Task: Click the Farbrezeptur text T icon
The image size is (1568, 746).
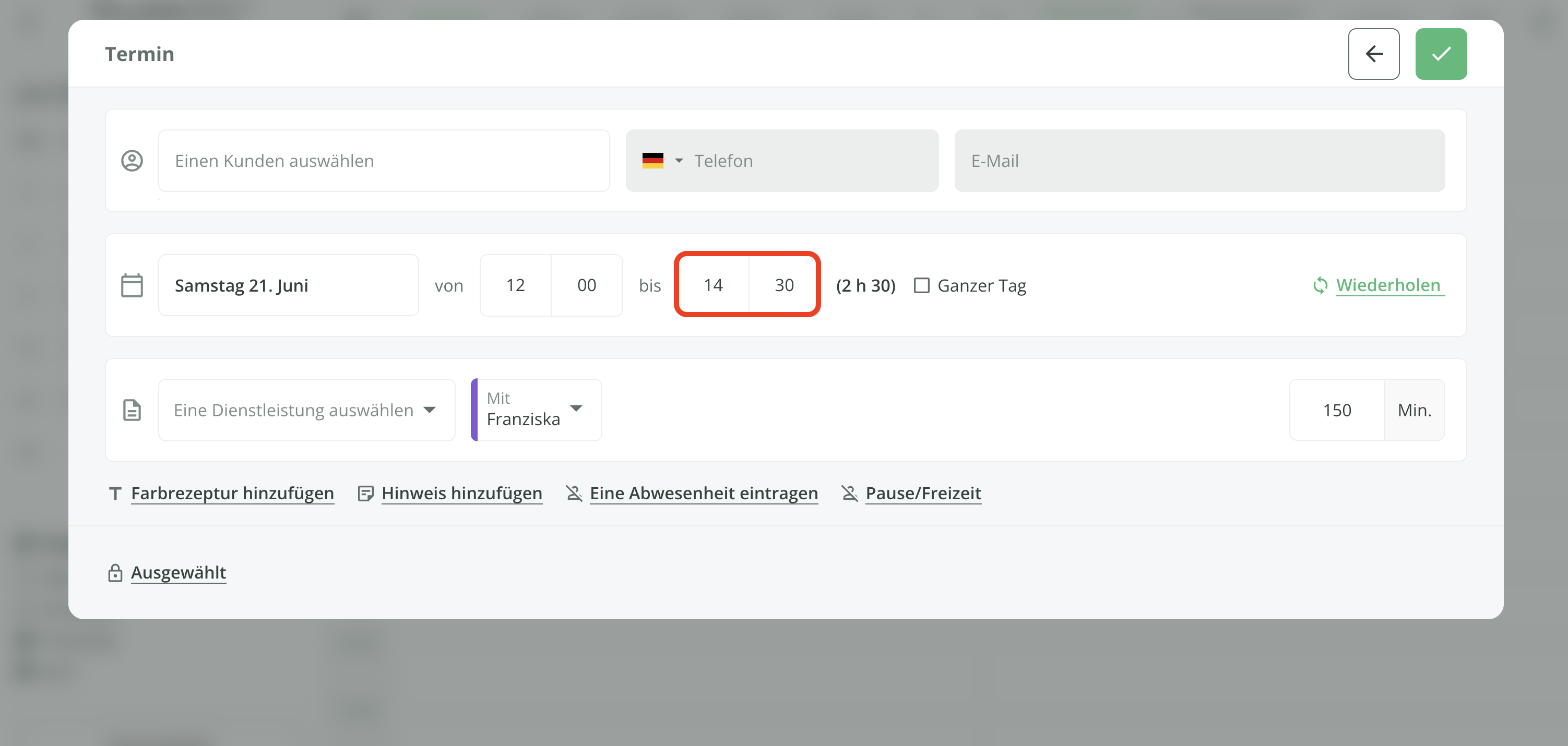Action: tap(115, 494)
